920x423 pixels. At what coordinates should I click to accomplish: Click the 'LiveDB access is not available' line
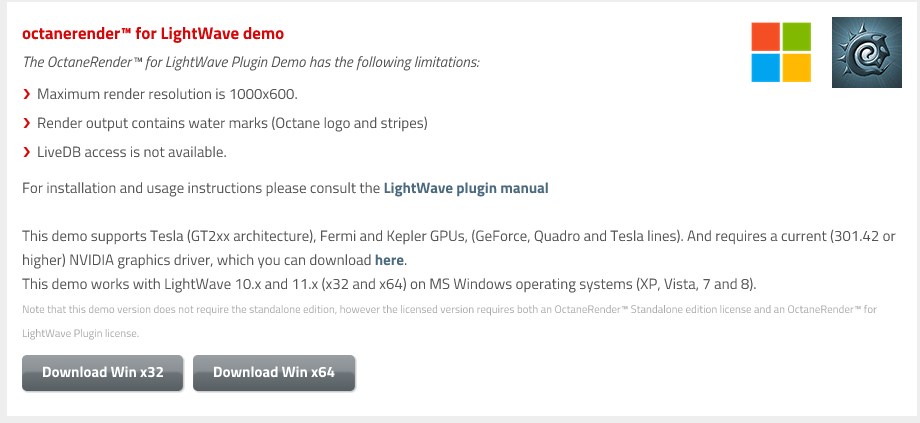pos(131,152)
